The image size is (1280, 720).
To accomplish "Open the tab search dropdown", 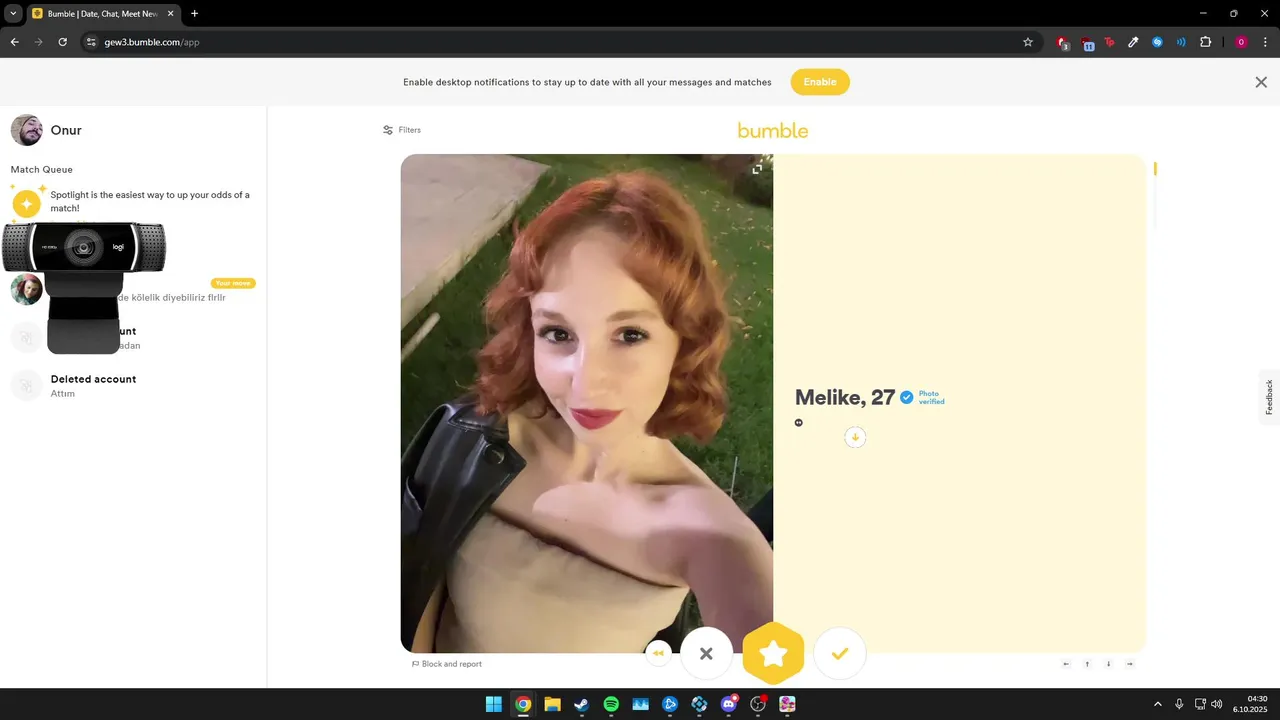I will click(13, 14).
